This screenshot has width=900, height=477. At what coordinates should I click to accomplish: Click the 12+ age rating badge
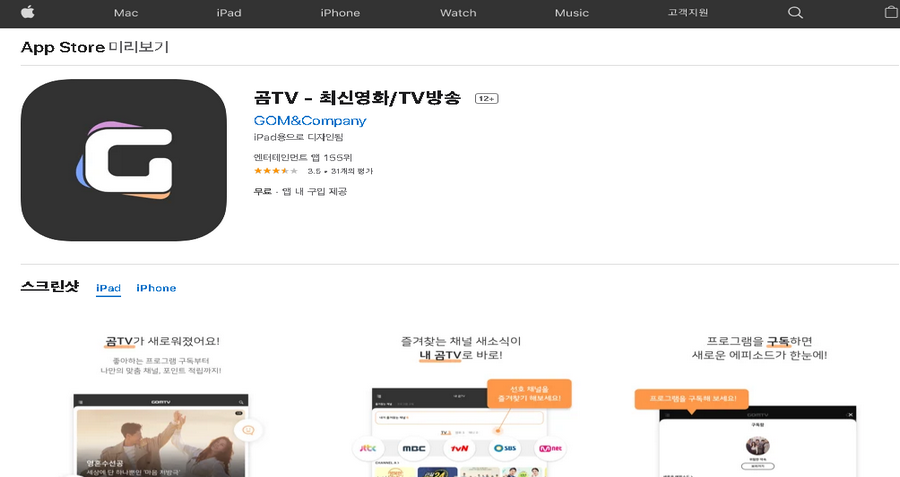(487, 99)
